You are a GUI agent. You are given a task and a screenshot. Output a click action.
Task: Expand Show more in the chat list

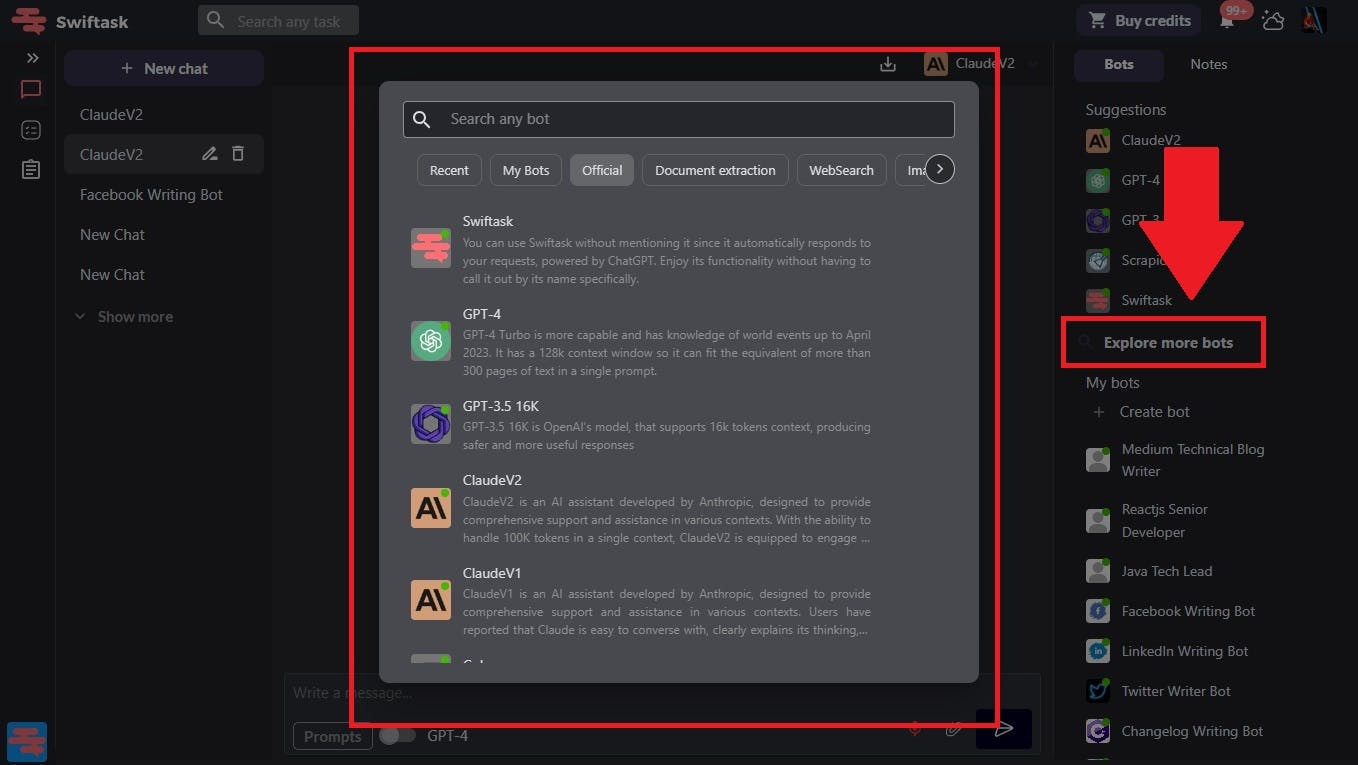coord(124,317)
